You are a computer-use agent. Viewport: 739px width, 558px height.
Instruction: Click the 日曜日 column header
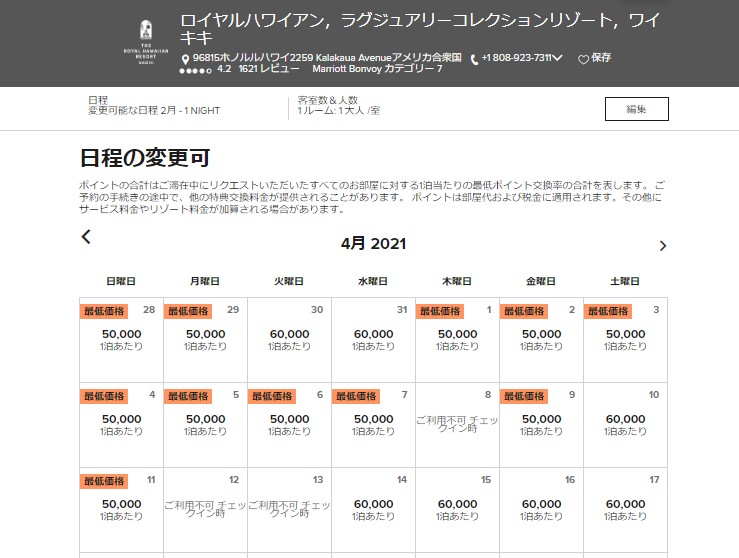pyautogui.click(x=121, y=281)
